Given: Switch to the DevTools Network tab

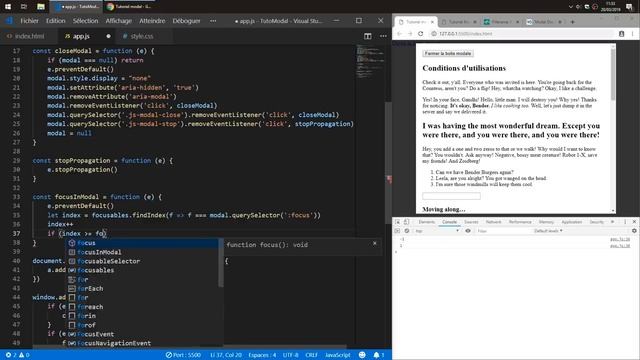Looking at the screenshot, I should pos(493,222).
